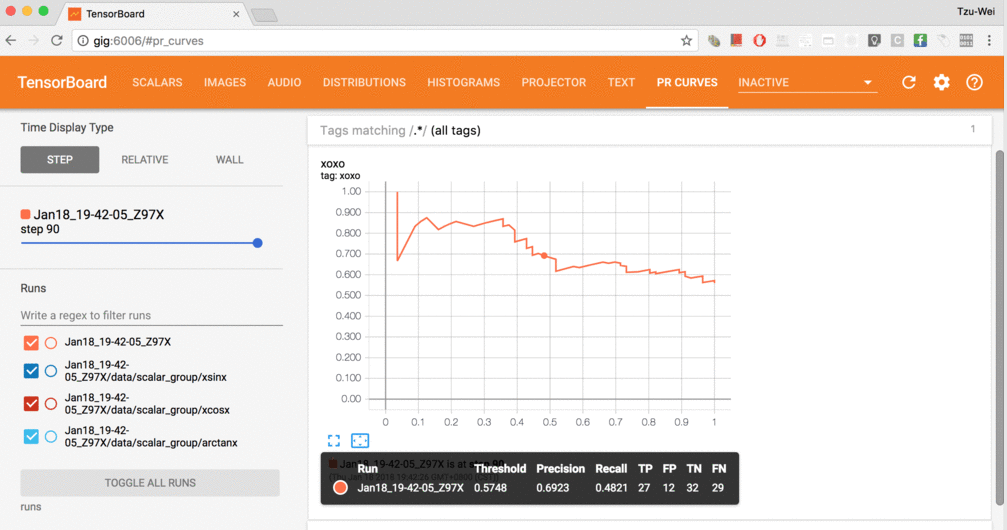The width and height of the screenshot is (1007, 530).
Task: Uncheck the scalar_group/xsinx run checkbox
Action: (31, 371)
